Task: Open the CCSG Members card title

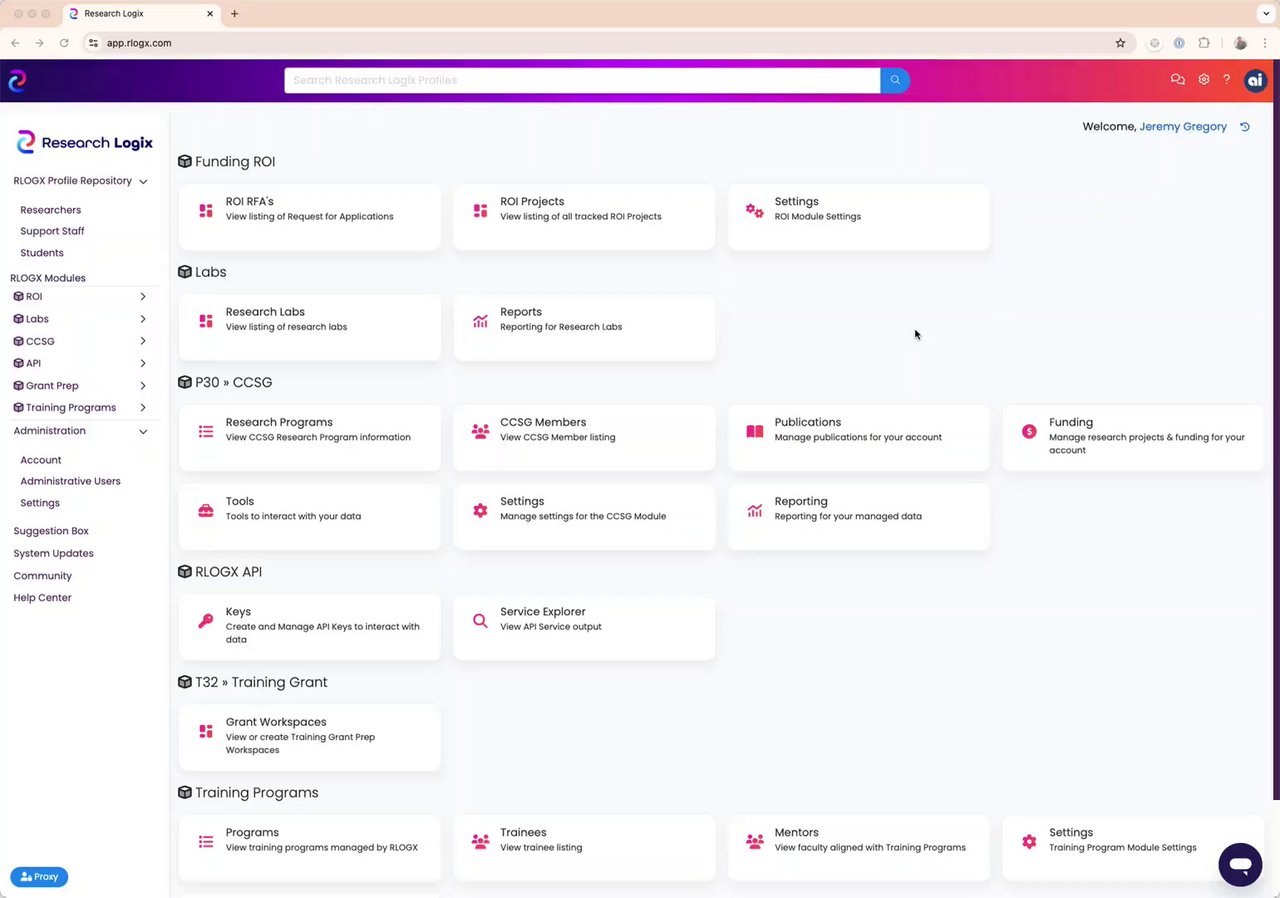Action: tap(543, 422)
